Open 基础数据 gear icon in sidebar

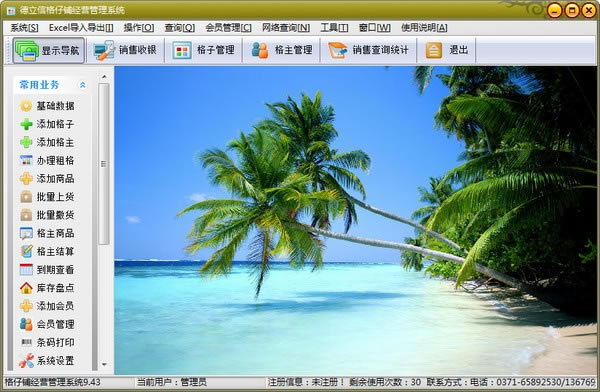[26, 106]
